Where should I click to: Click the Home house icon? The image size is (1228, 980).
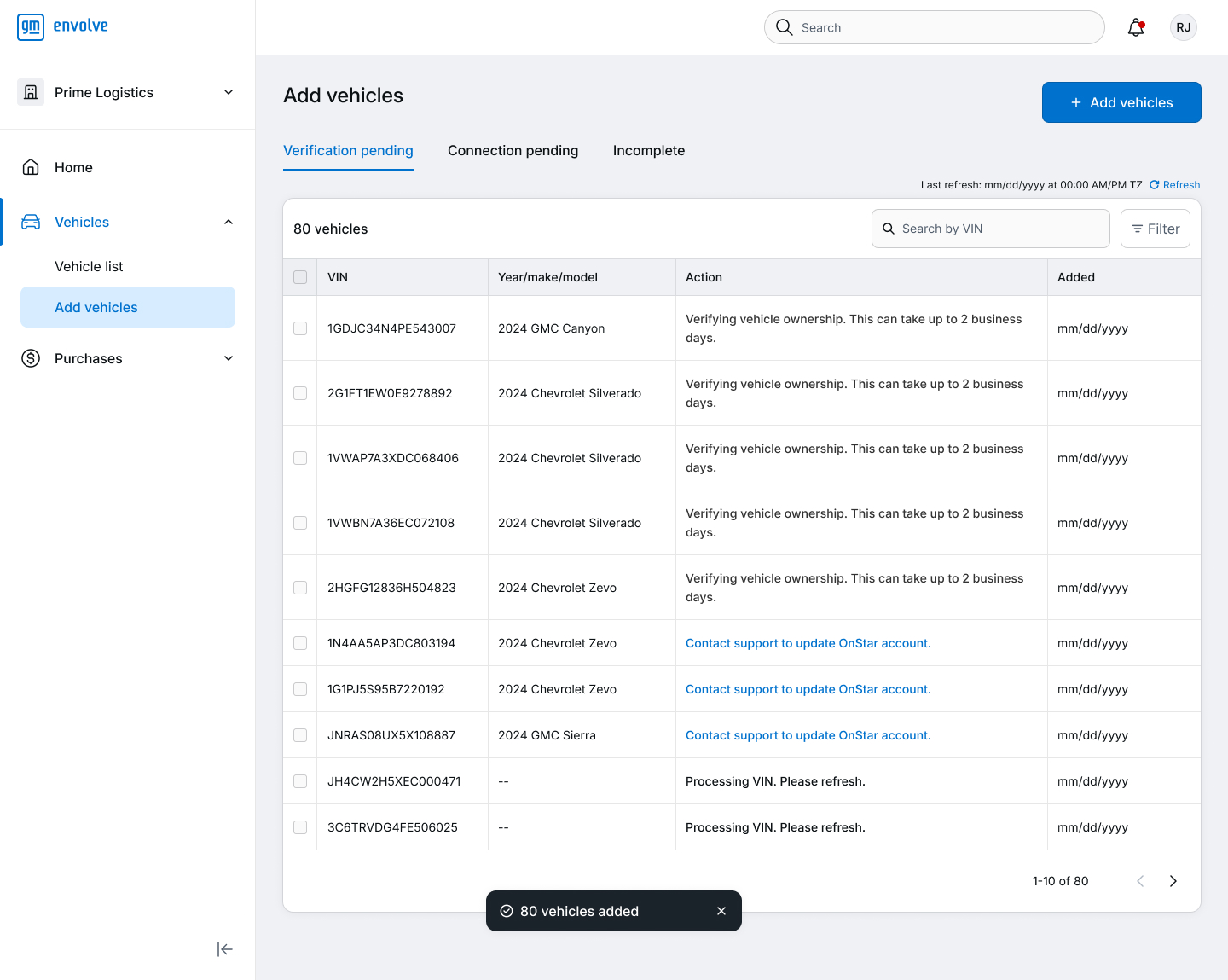point(31,167)
